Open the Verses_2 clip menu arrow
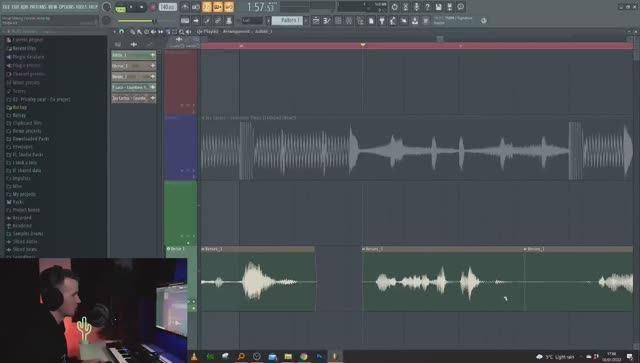640x363 pixels. click(364, 249)
